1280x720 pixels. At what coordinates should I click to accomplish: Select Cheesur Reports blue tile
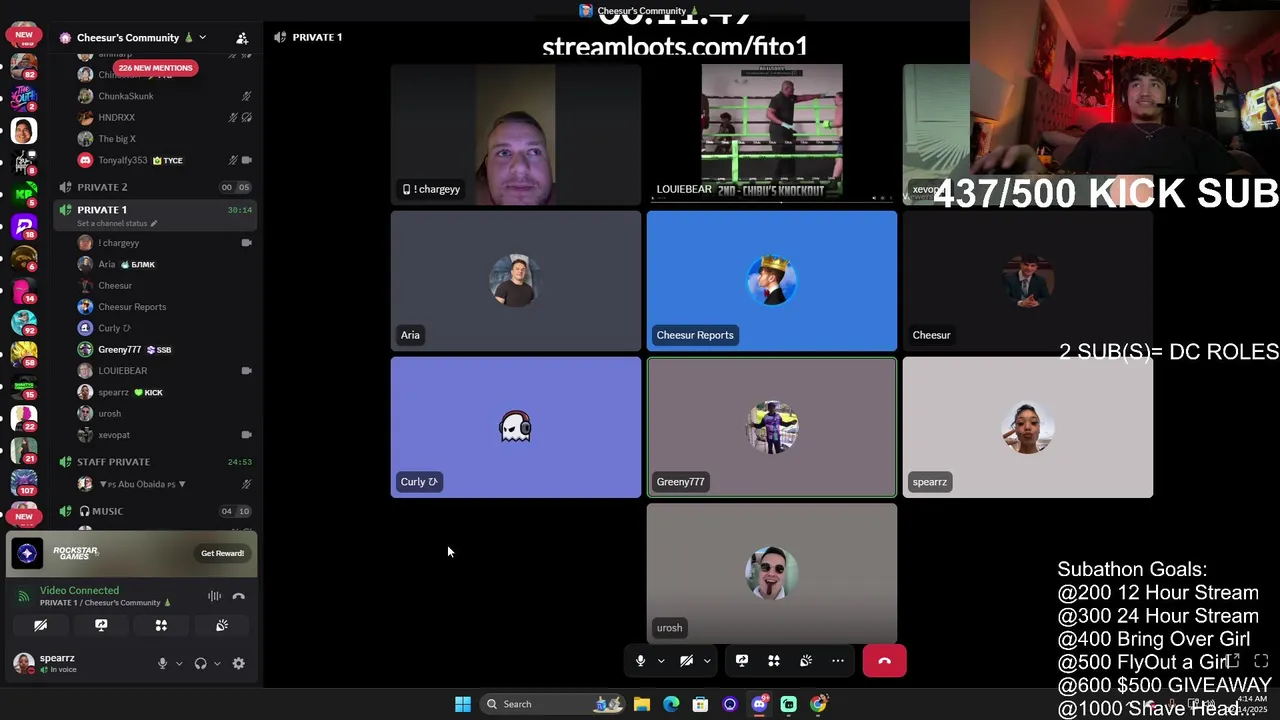(x=772, y=281)
